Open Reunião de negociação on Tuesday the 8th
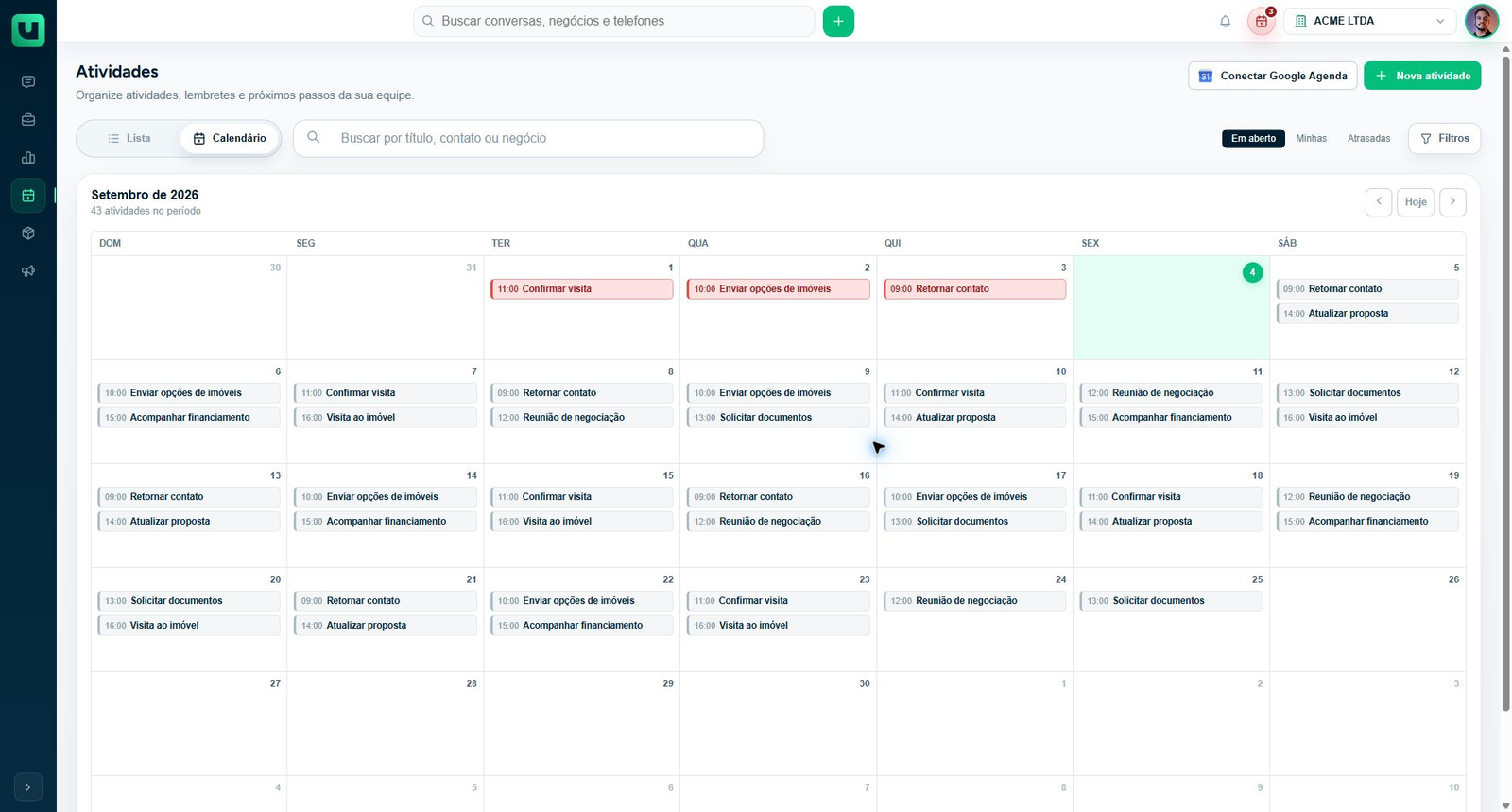Screen dimensions: 1512x812 (582, 418)
